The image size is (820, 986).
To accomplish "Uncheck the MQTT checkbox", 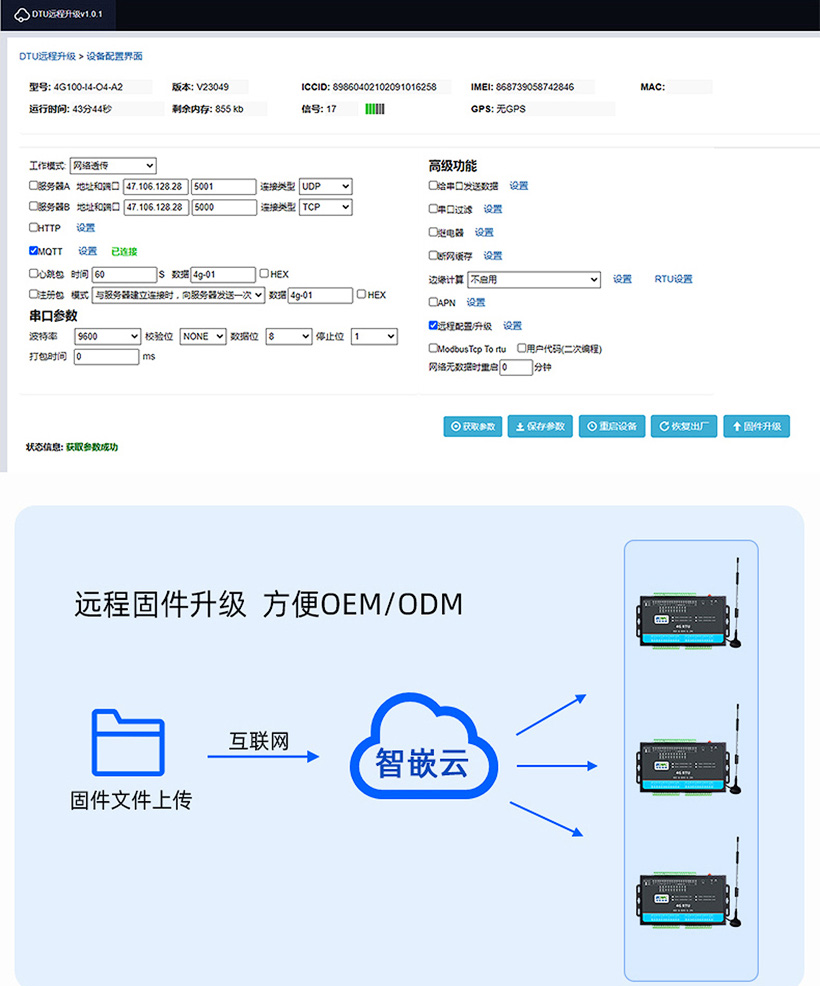I will [x=33, y=251].
